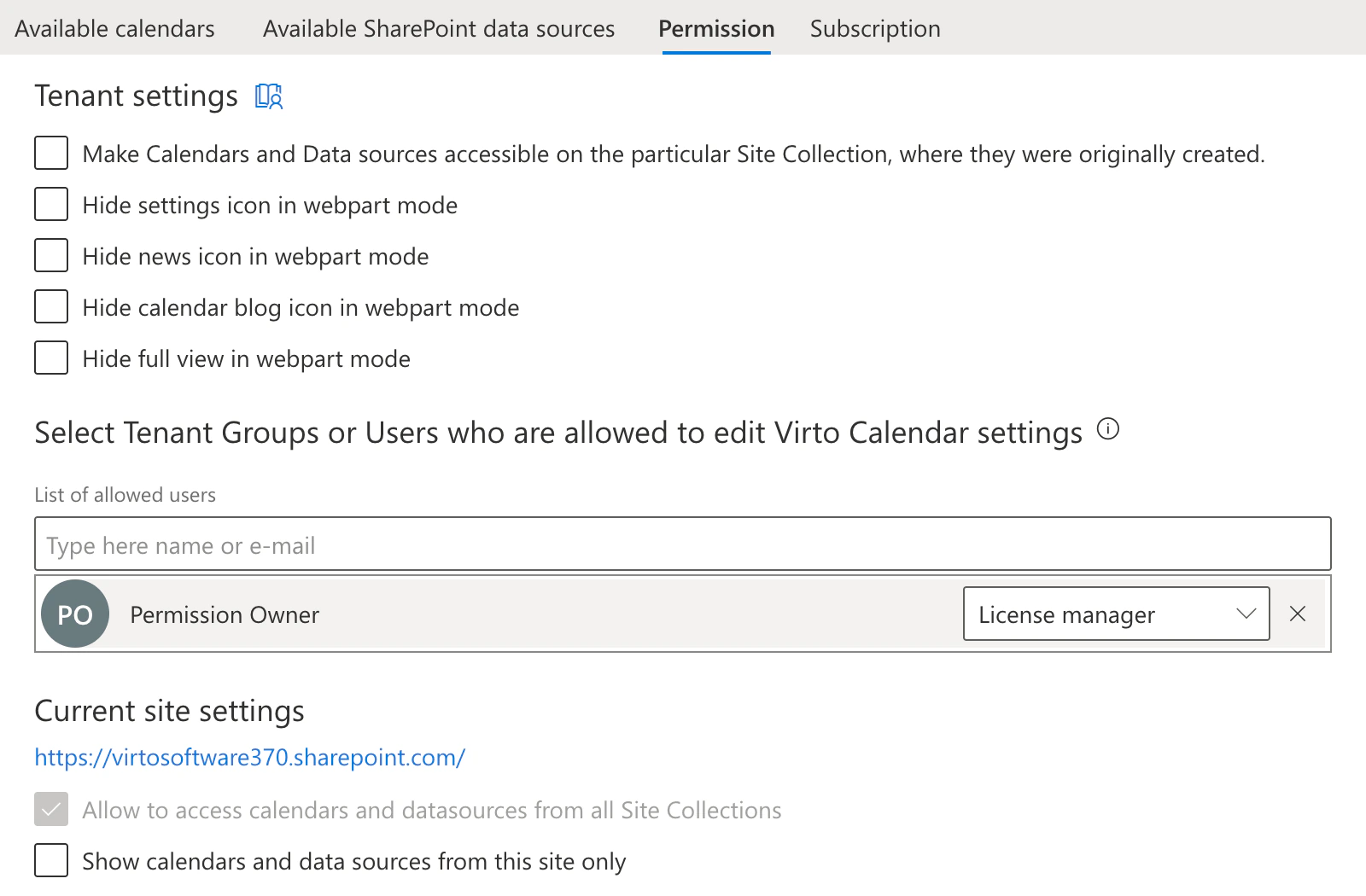Click the Type here name or e-mail field
Viewport: 1366px width, 896px height.
[683, 544]
